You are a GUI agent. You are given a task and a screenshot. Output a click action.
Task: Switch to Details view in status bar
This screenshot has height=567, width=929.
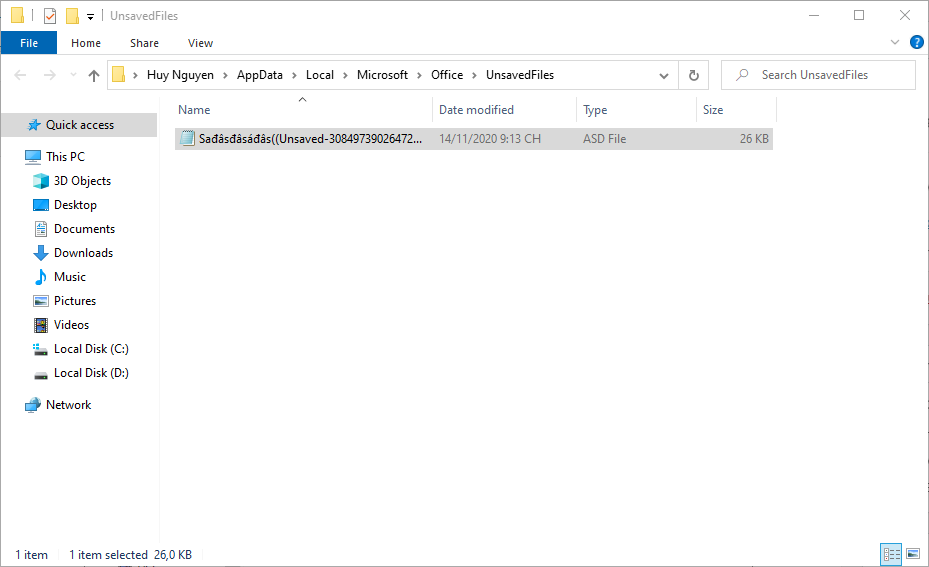[891, 555]
